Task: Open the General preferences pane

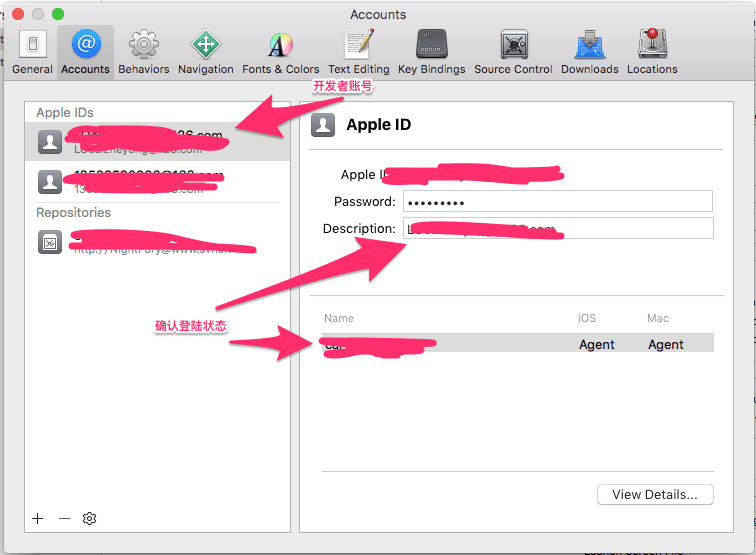Action: click(32, 52)
